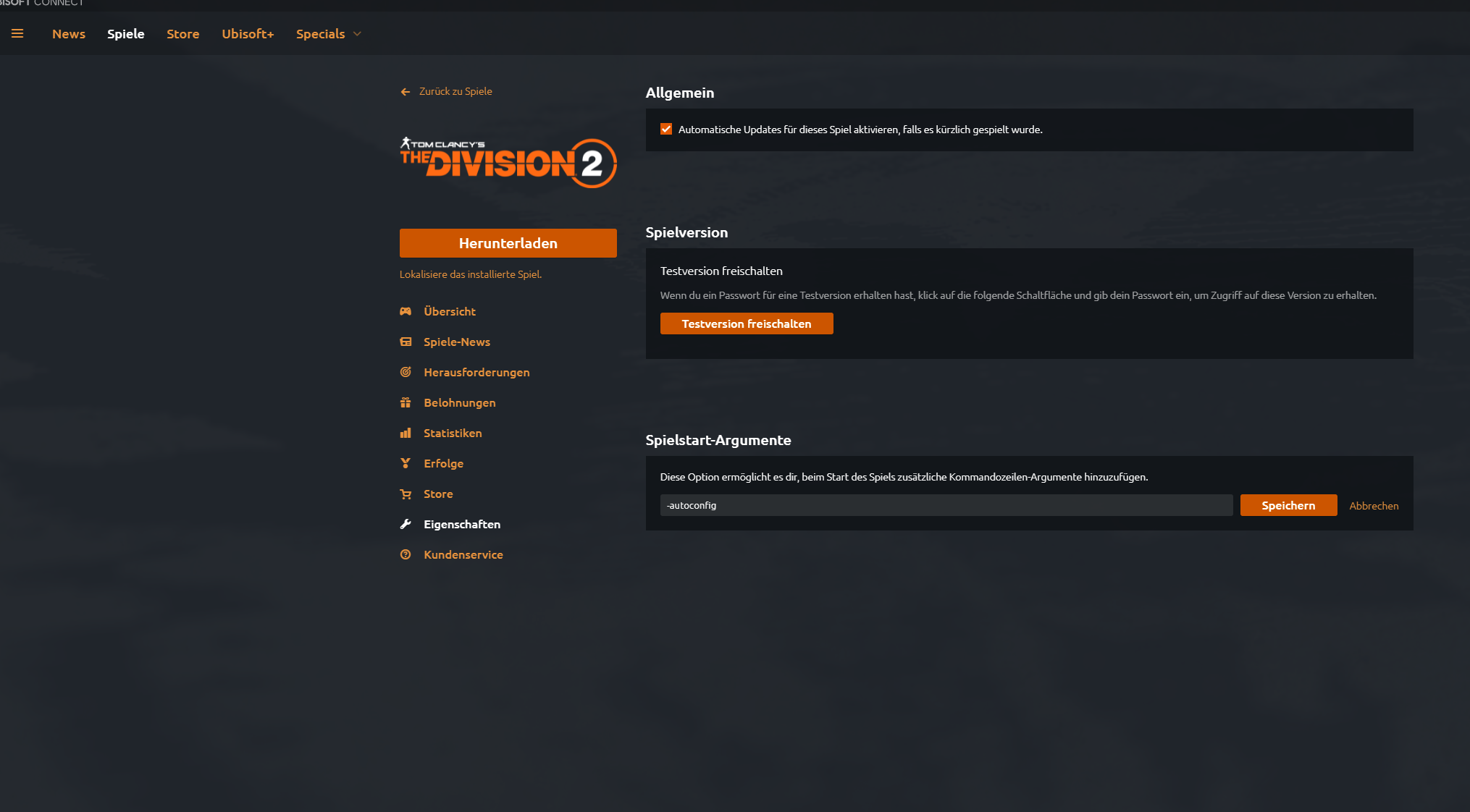Click the Belohnungen gift icon
This screenshot has height=812, width=1470.
pos(406,402)
